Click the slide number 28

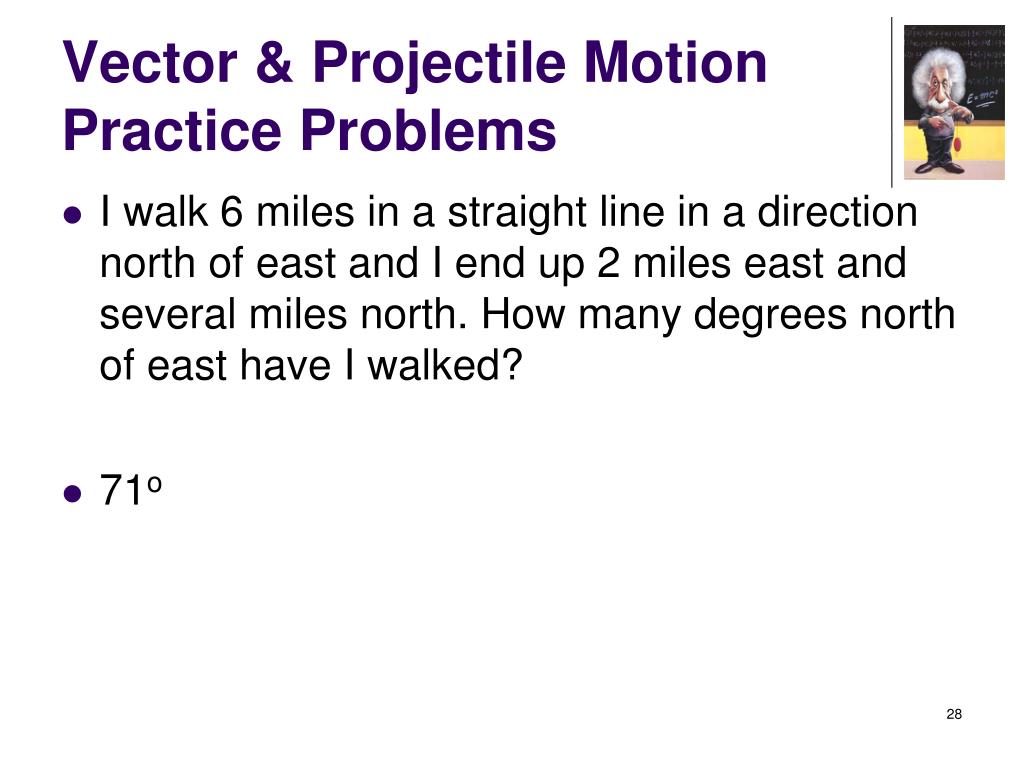tap(953, 714)
